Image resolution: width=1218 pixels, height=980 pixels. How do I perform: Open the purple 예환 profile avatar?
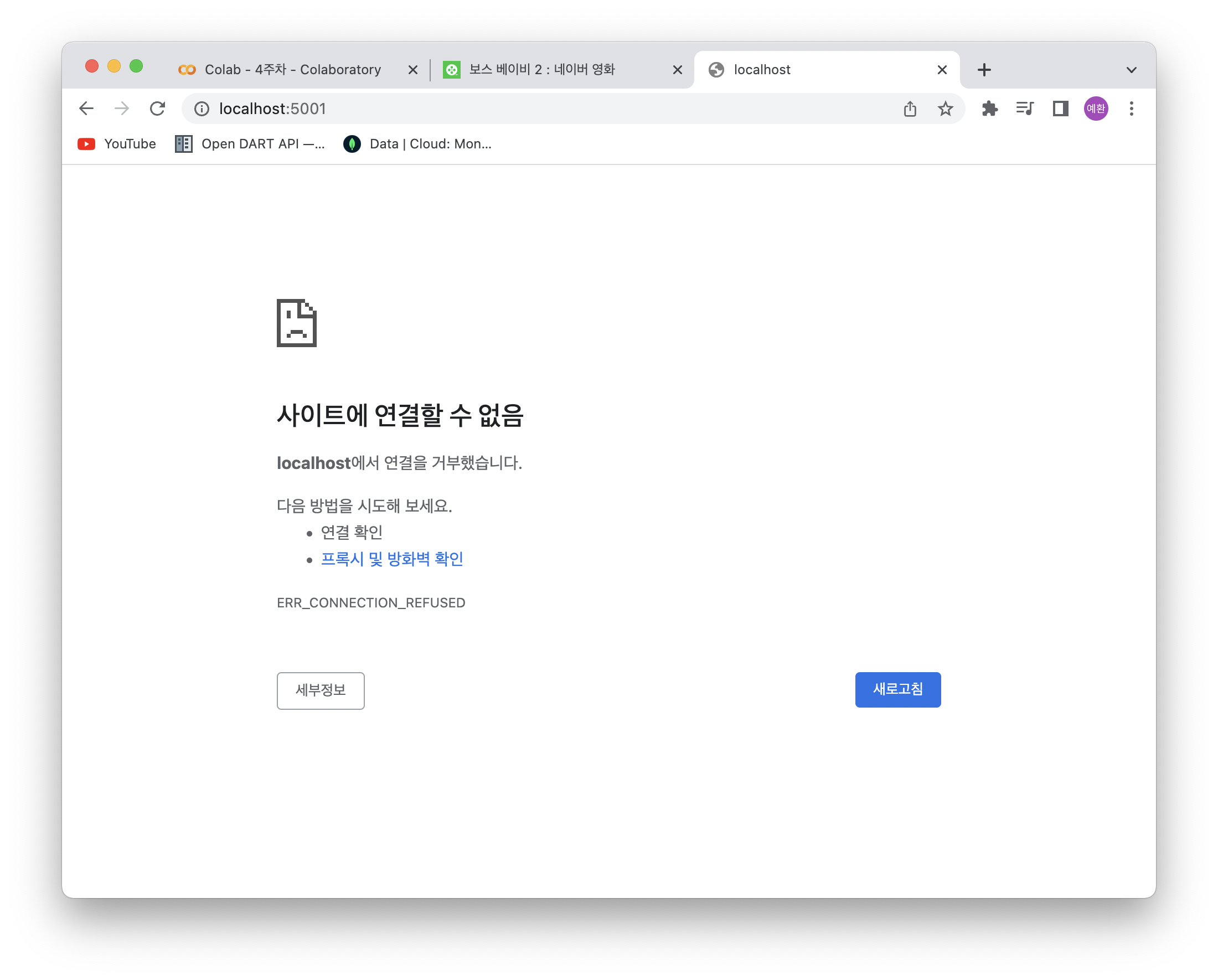pyautogui.click(x=1096, y=109)
